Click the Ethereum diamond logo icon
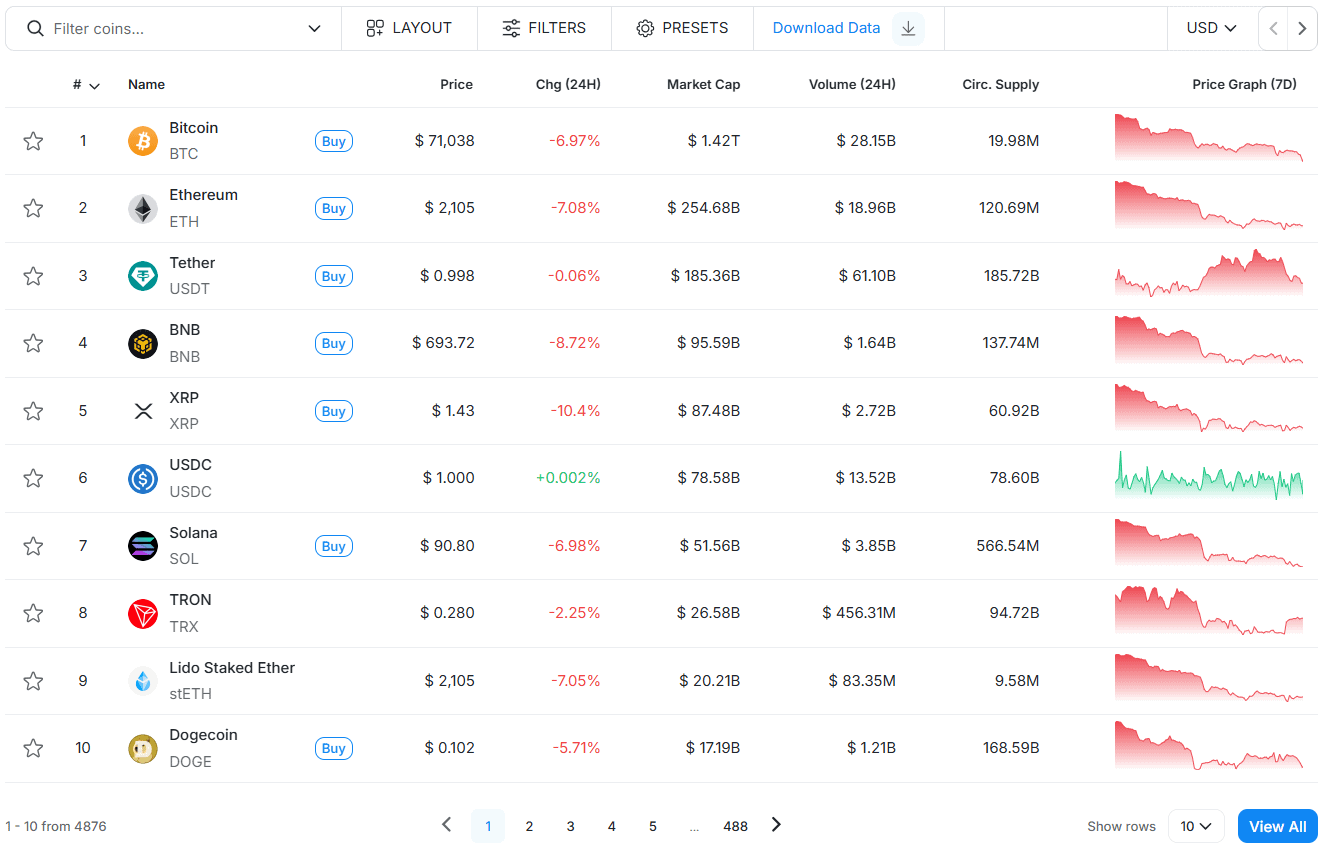This screenshot has width=1331, height=857. click(143, 209)
